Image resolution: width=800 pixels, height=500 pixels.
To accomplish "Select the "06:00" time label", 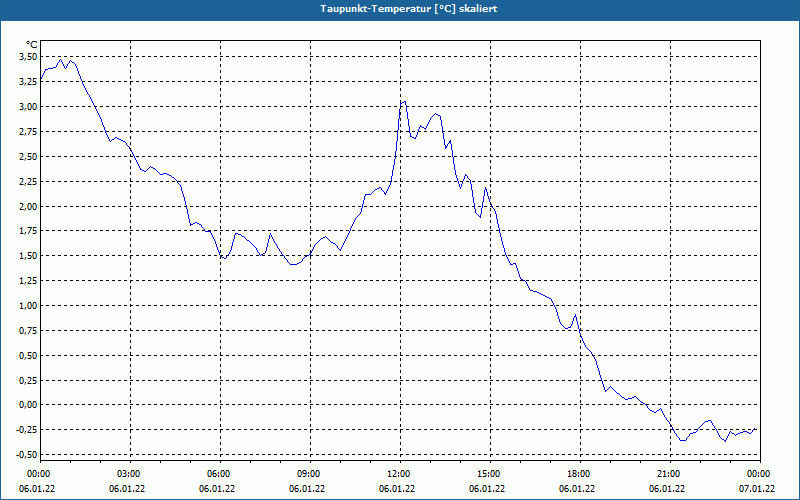I will (x=220, y=474).
